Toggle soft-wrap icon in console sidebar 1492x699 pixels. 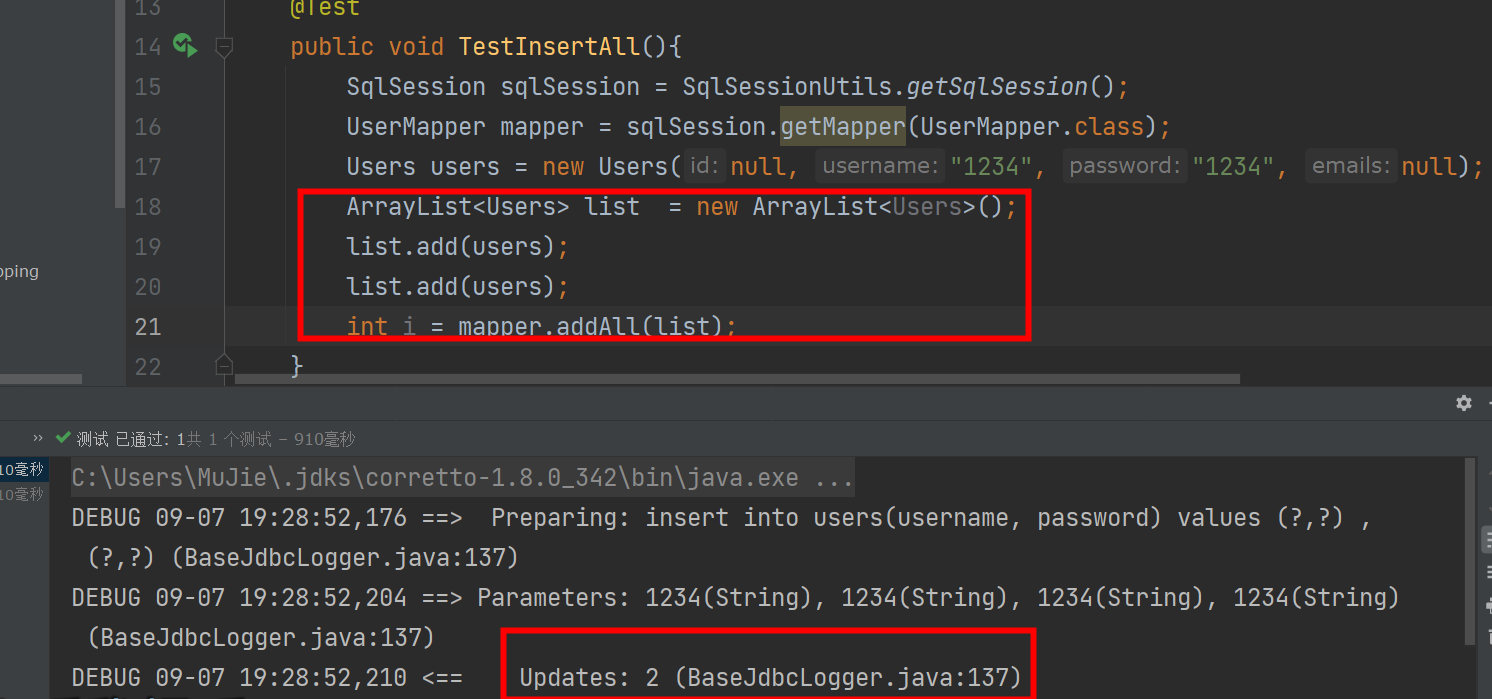tap(1486, 540)
